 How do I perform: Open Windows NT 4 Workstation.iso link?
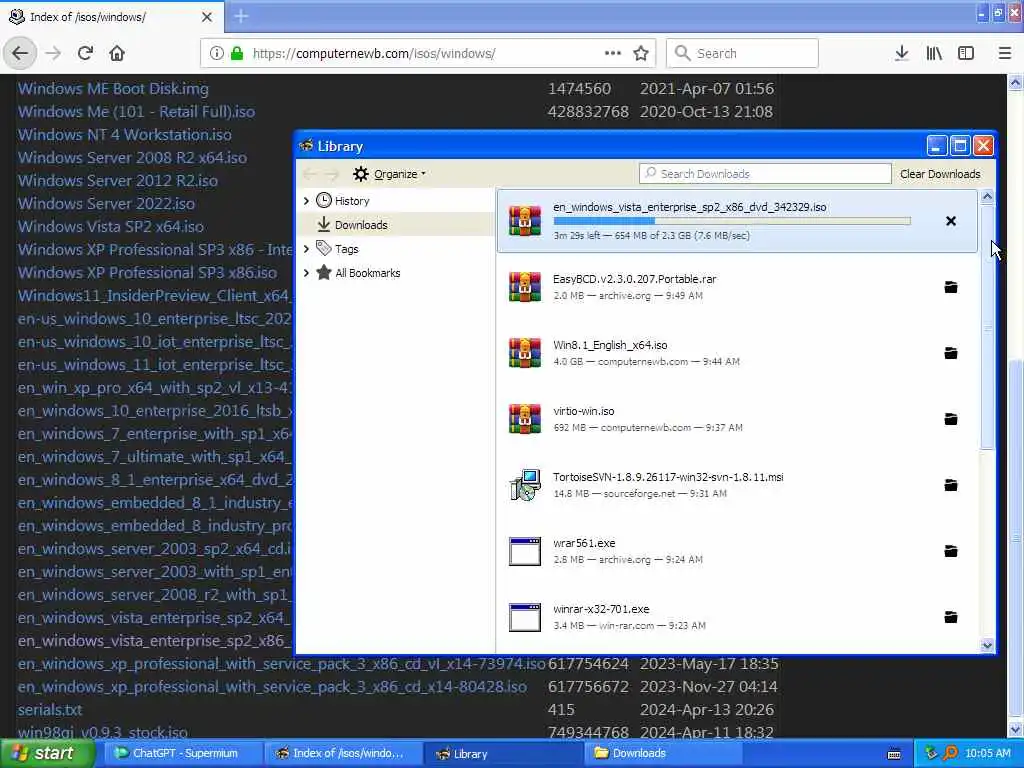click(x=124, y=135)
